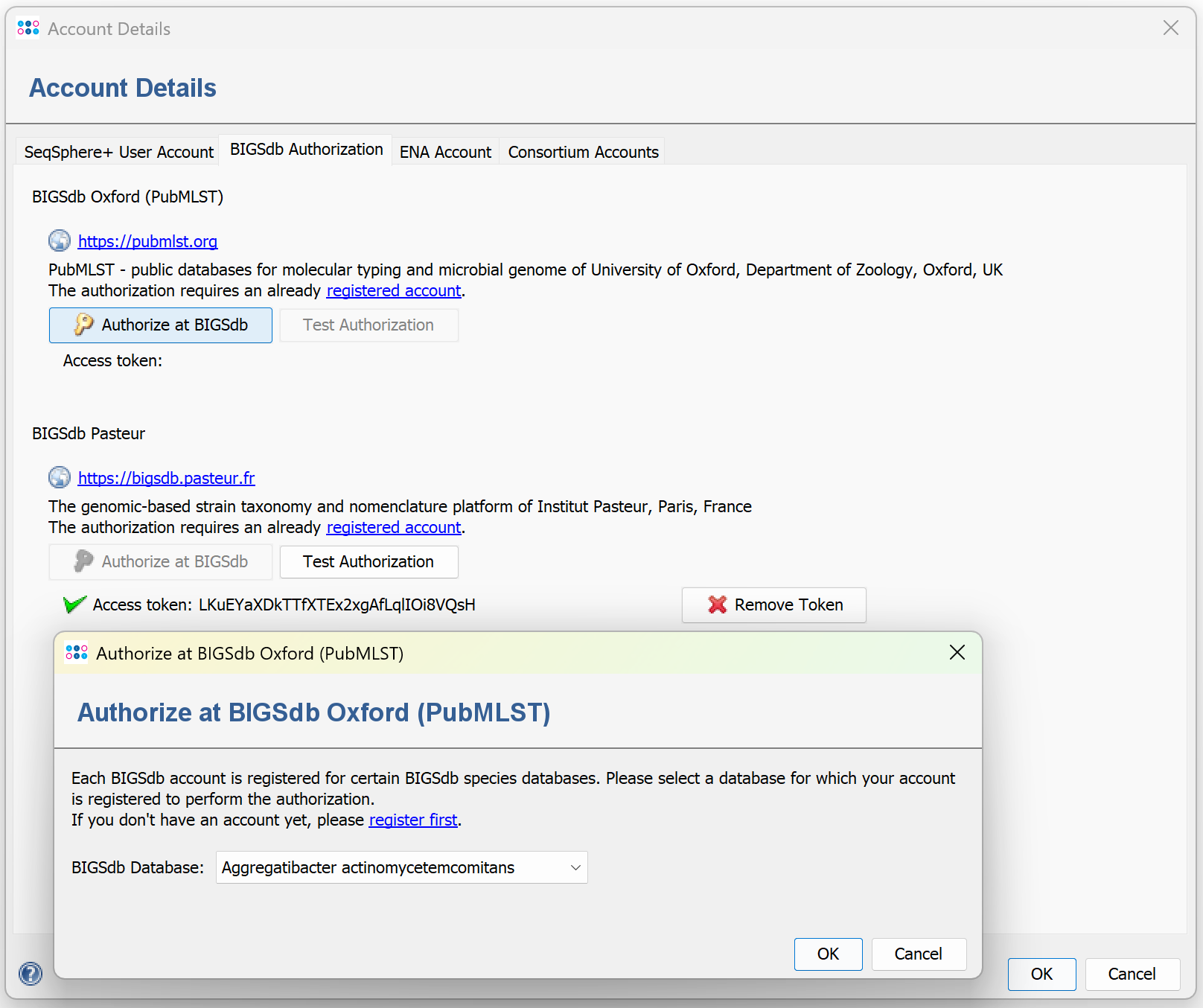Click the globe icon beside pubmlst.org

60,241
